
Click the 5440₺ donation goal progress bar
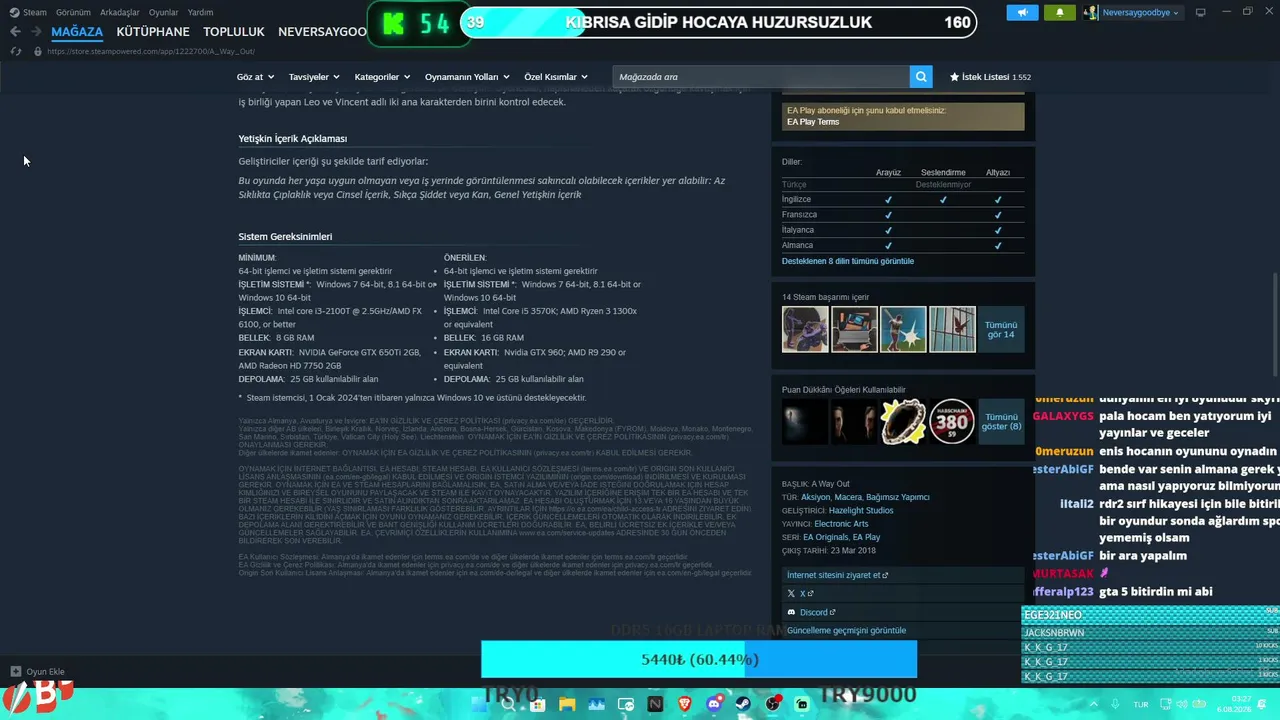(x=699, y=659)
